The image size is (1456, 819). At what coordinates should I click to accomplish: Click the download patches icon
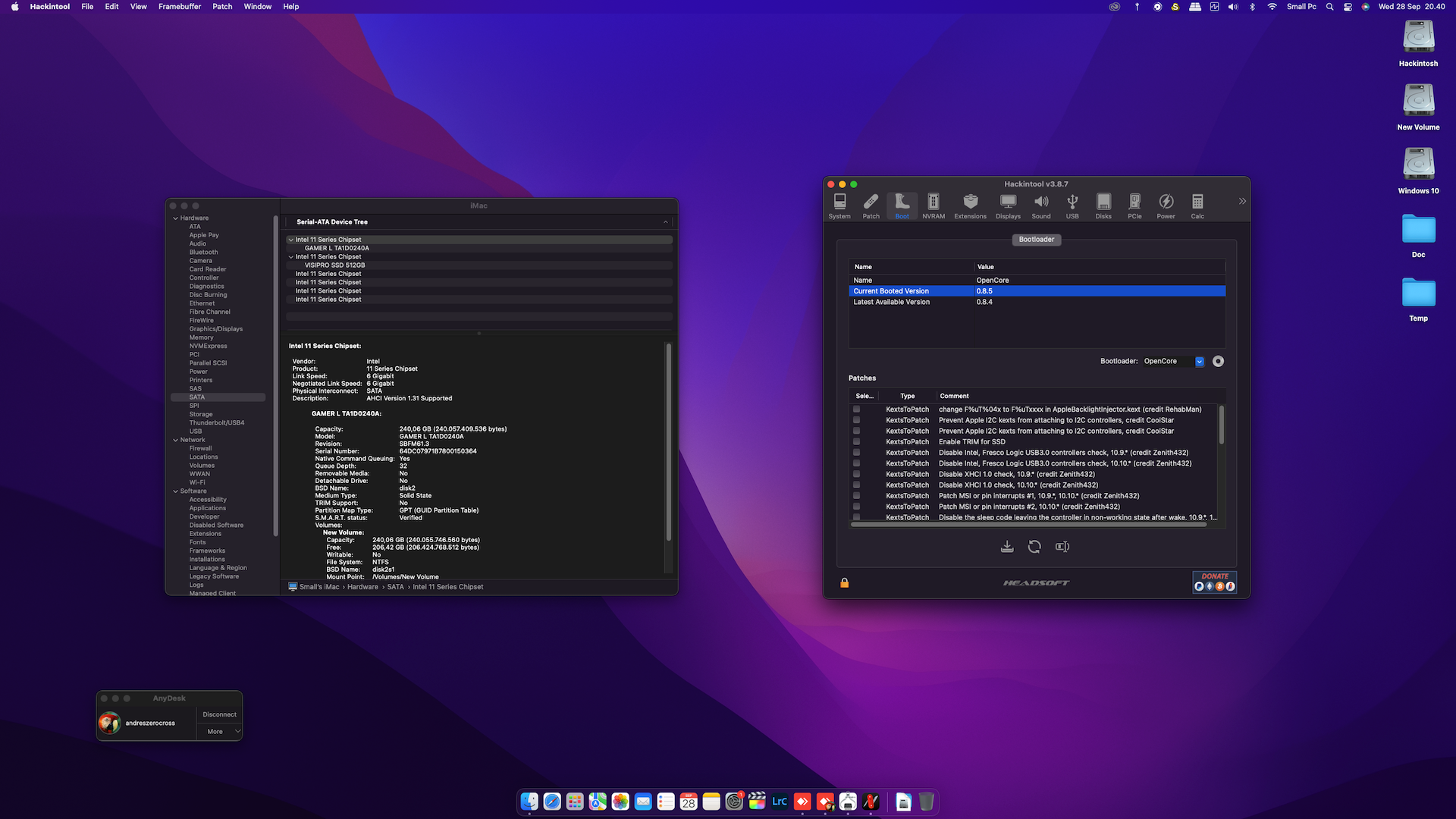pyautogui.click(x=1007, y=546)
